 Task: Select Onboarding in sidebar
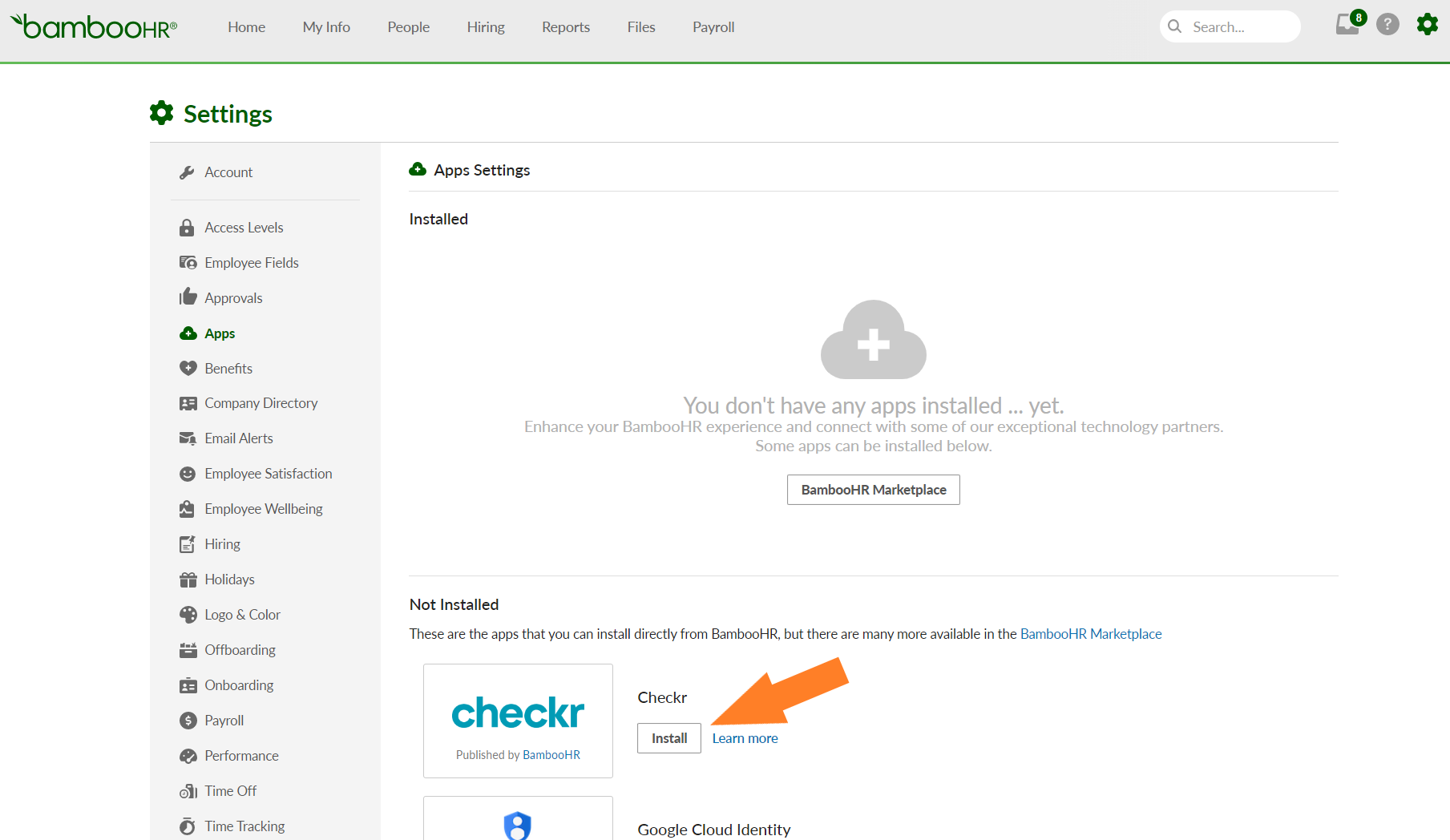(x=239, y=685)
